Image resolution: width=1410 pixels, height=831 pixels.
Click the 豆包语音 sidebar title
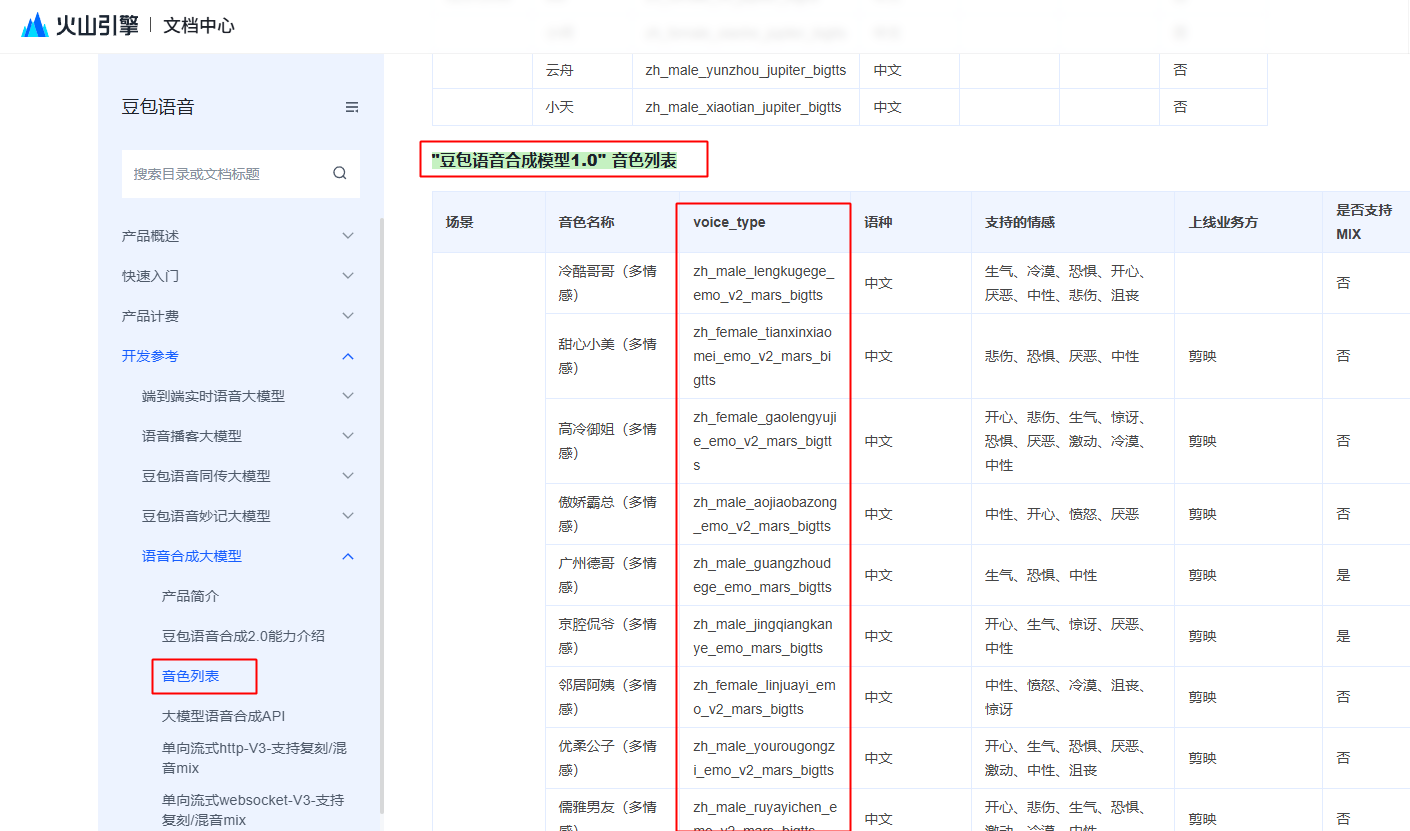158,108
